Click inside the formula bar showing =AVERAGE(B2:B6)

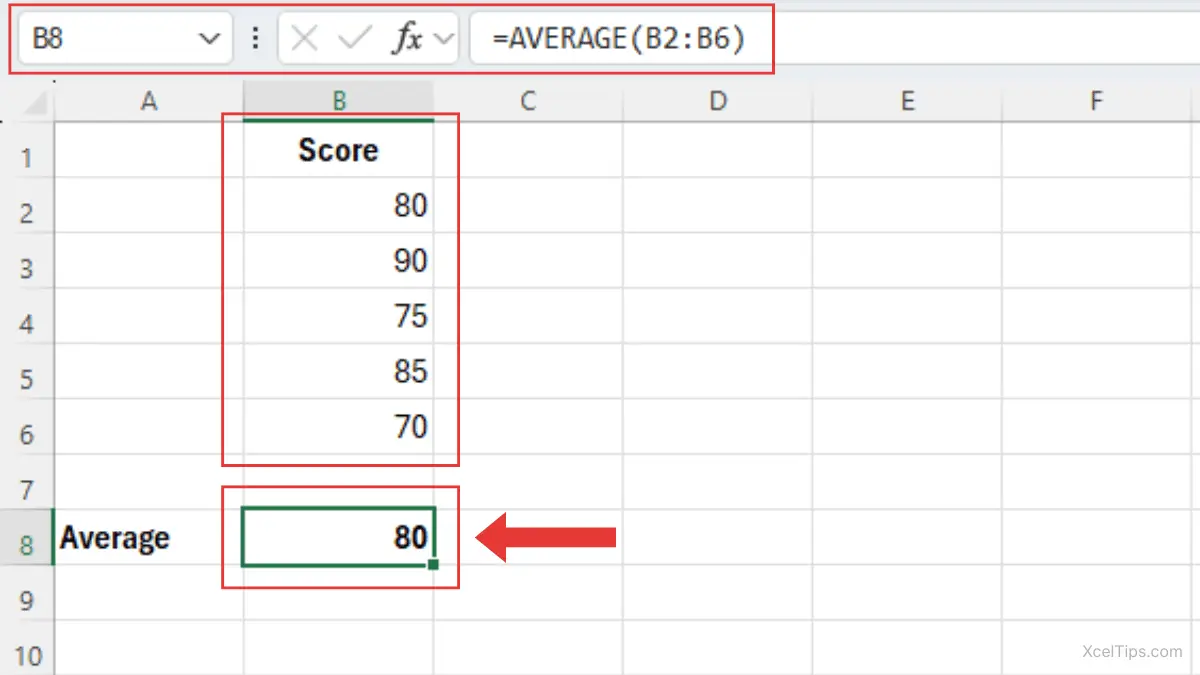click(620, 38)
